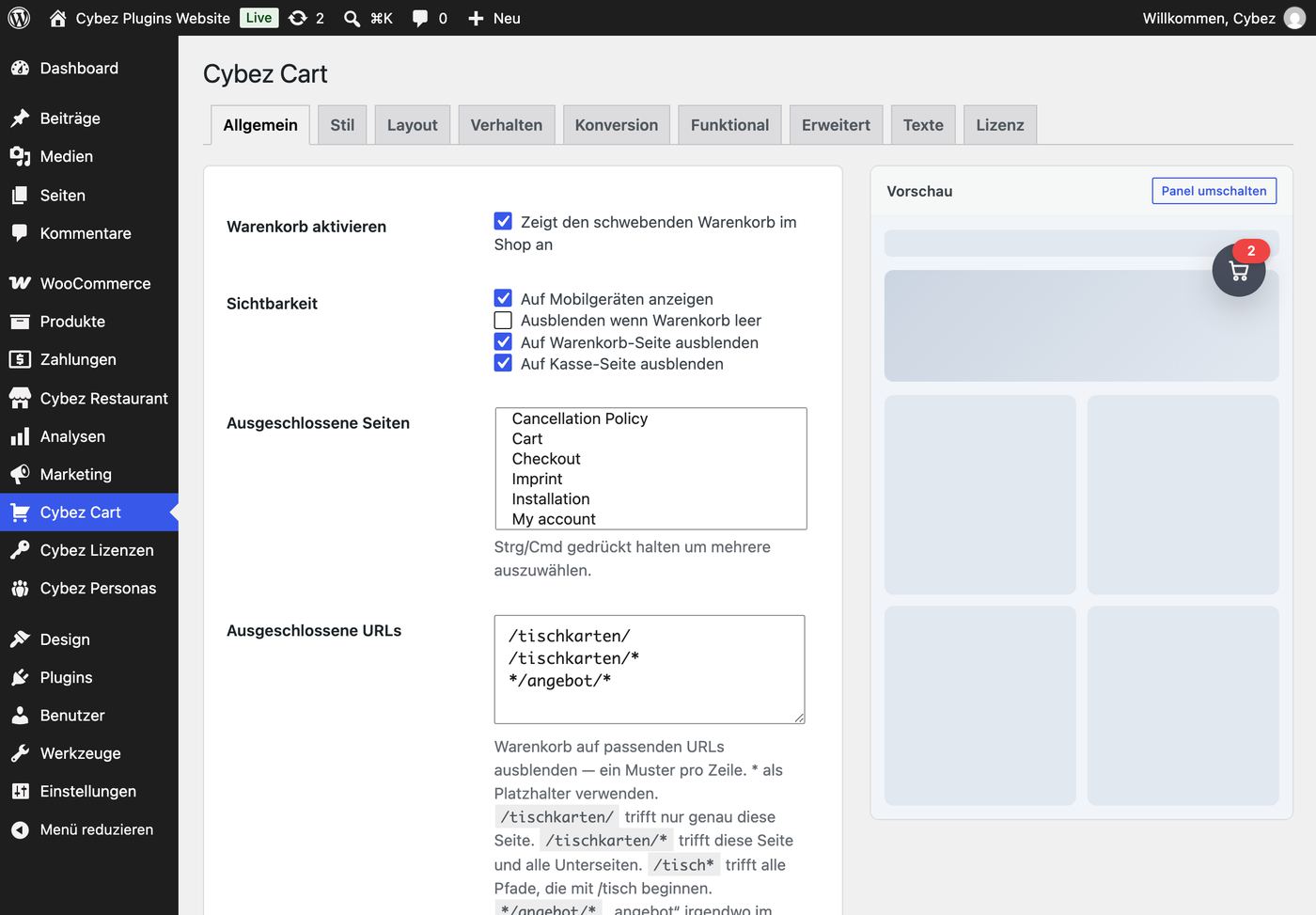1316x915 pixels.
Task: Click the Werkzeuge wrench icon
Action: (x=20, y=753)
